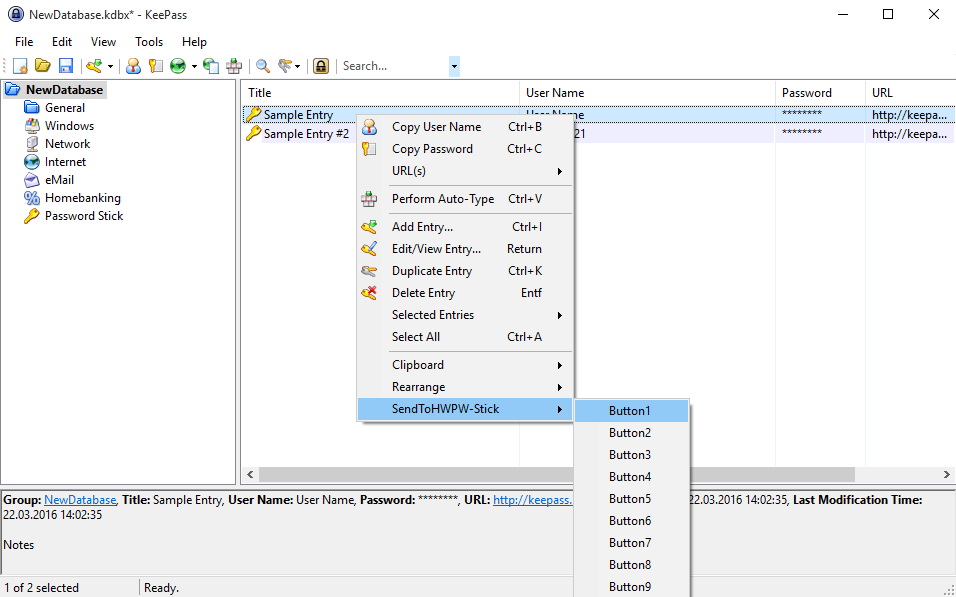Lock the workspace with the padlock icon
The image size is (956, 597).
pyautogui.click(x=321, y=66)
